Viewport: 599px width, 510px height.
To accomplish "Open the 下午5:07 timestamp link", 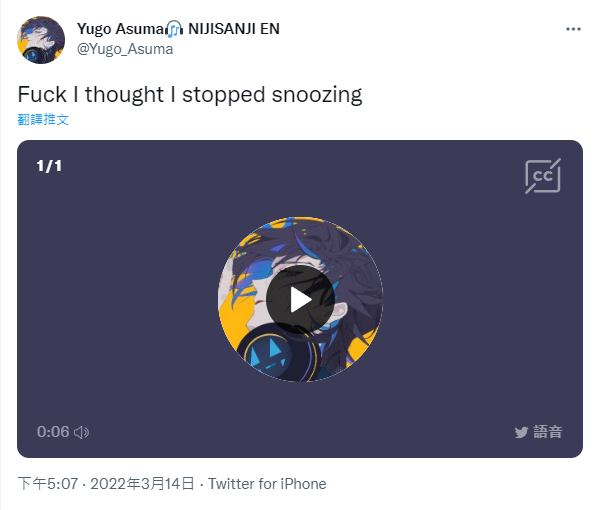I will (48, 484).
